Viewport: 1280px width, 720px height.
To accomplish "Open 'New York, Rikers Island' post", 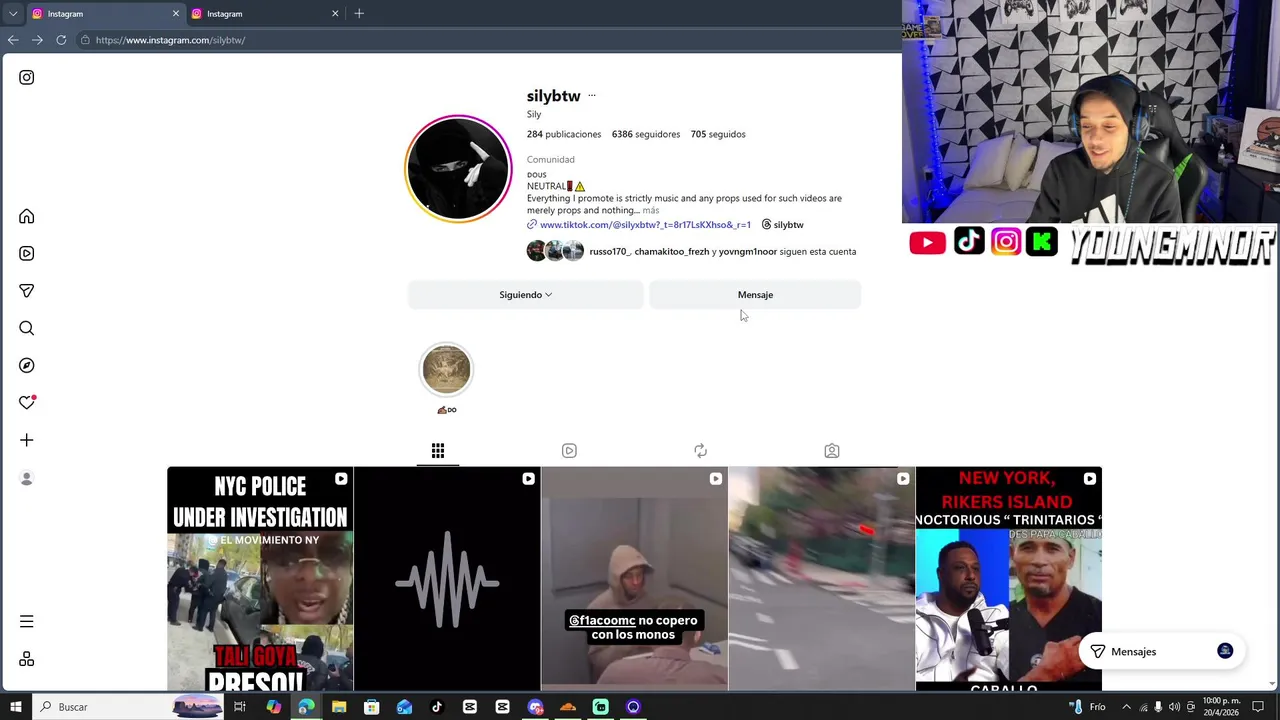I will [1008, 579].
